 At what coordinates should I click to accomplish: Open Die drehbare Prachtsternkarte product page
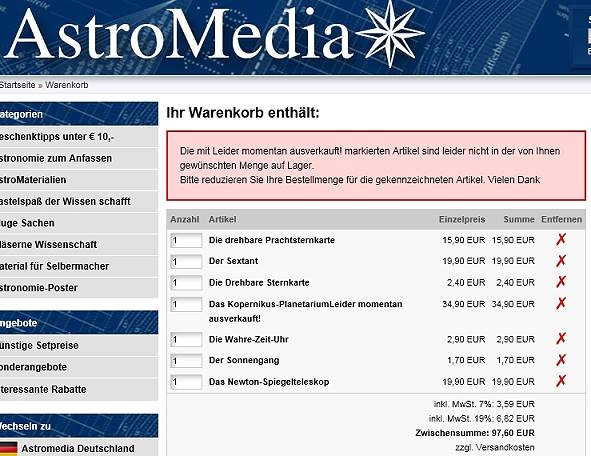pyautogui.click(x=272, y=240)
